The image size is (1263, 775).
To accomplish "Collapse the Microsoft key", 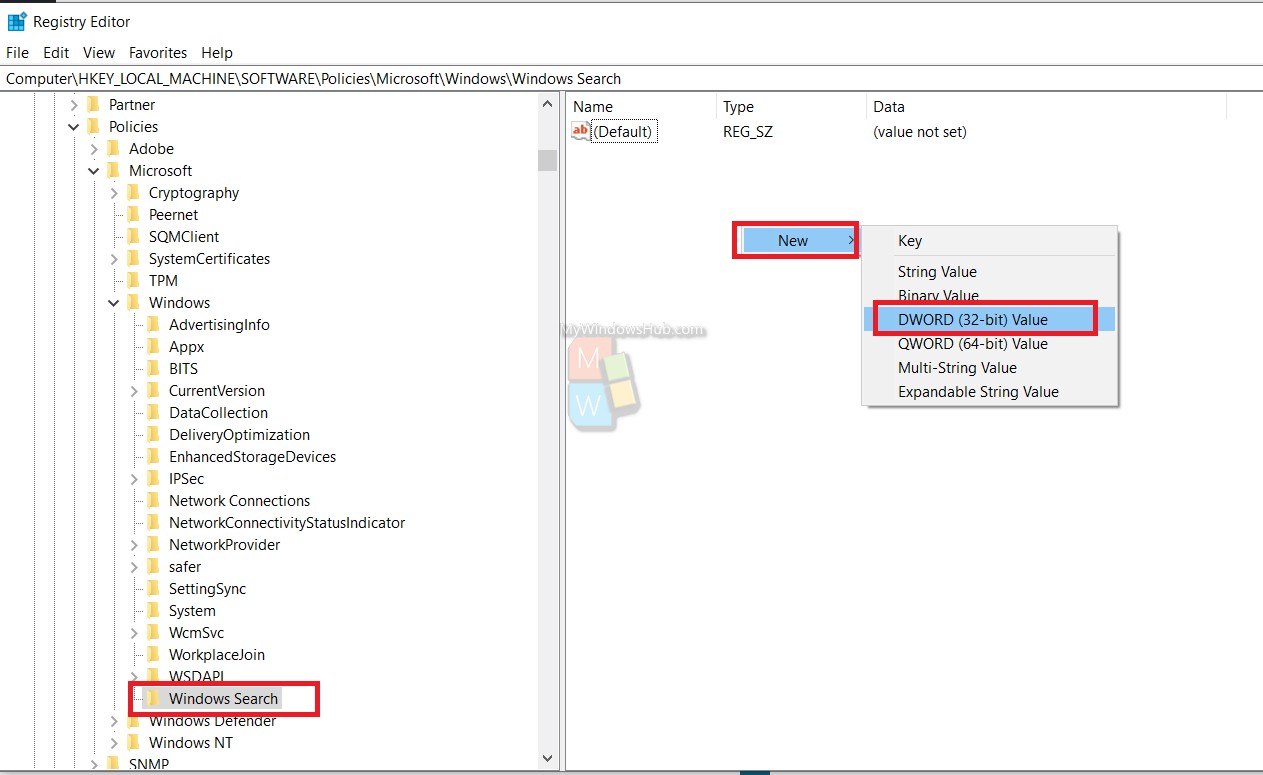I will (94, 170).
